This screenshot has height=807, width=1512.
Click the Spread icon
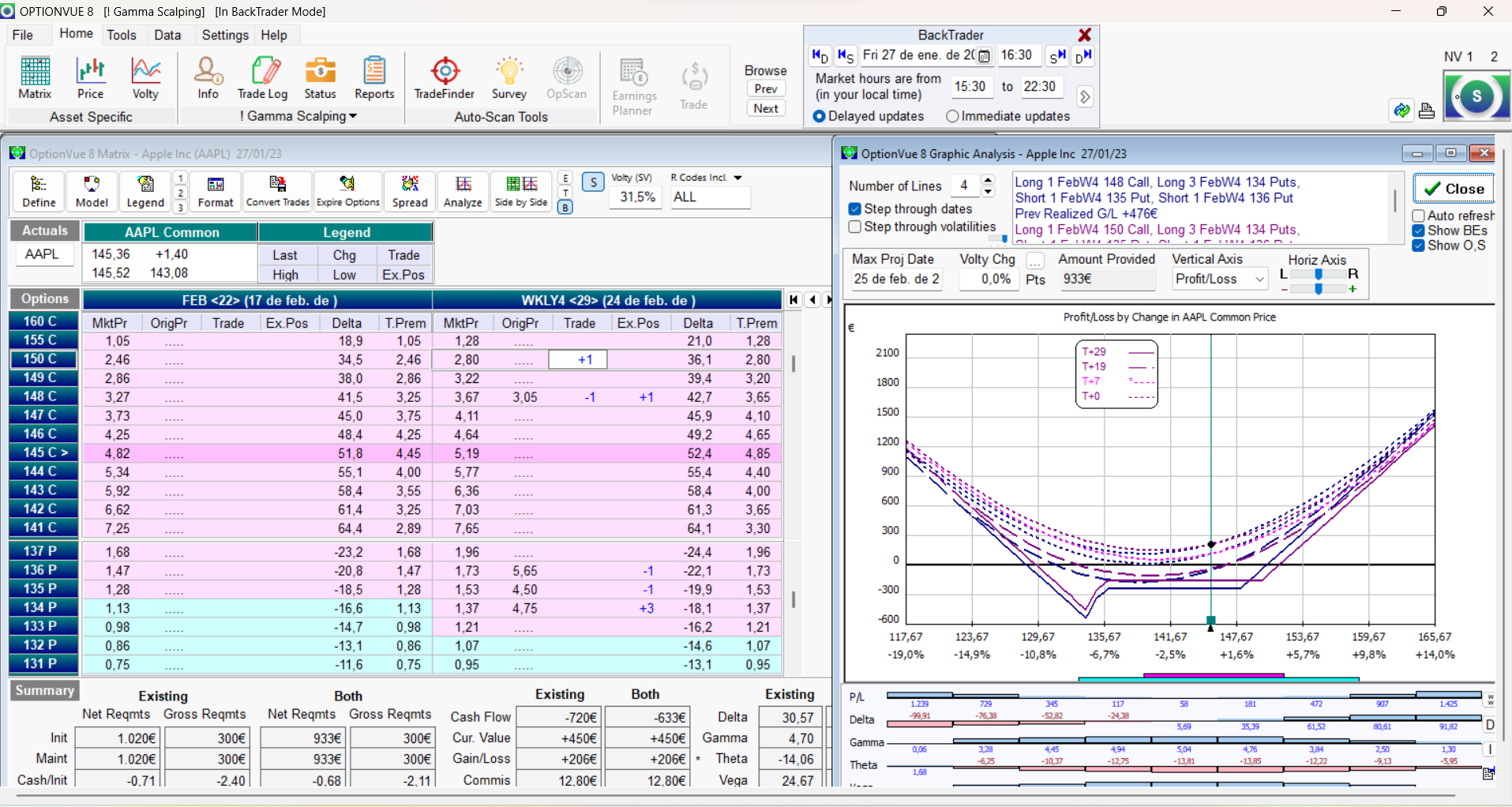(410, 192)
